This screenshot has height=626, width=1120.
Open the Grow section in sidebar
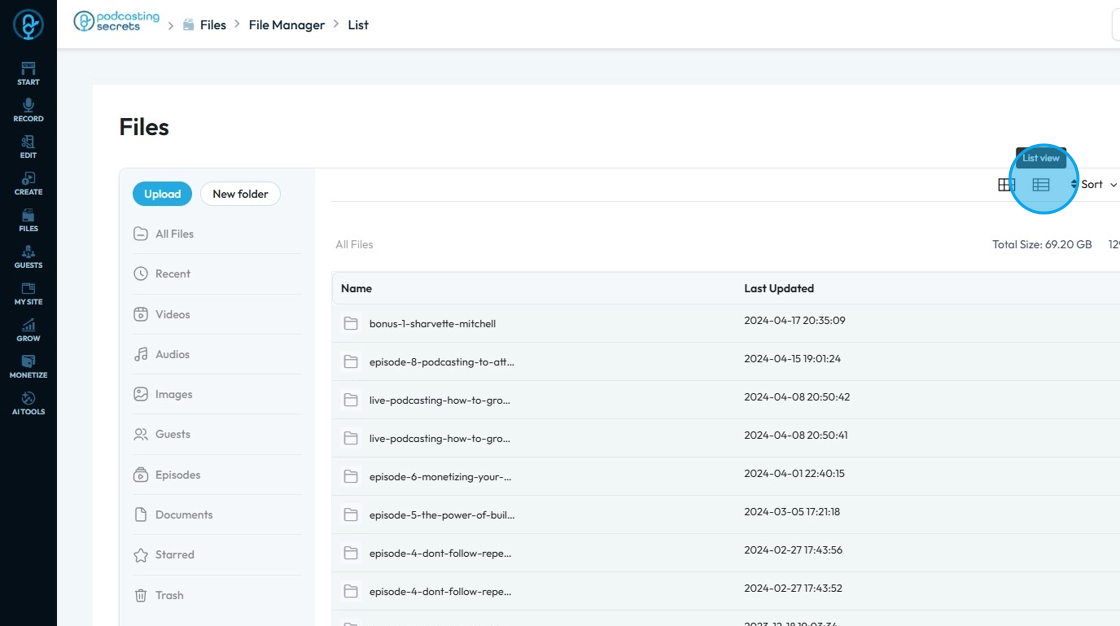(28, 329)
